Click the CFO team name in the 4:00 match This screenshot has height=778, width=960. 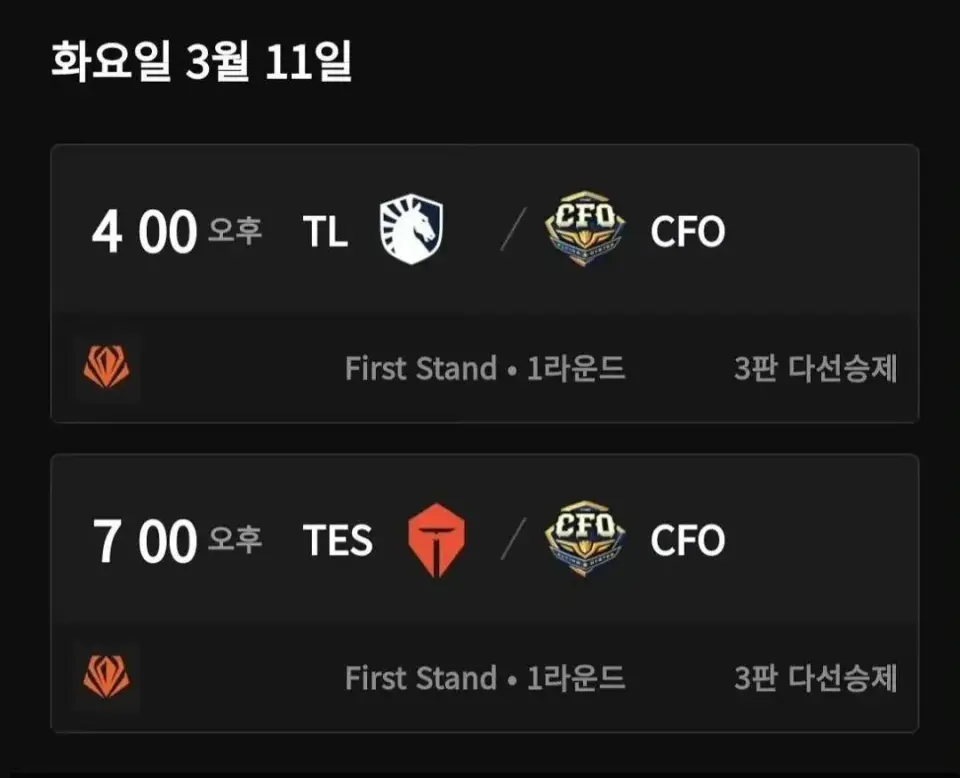point(688,232)
